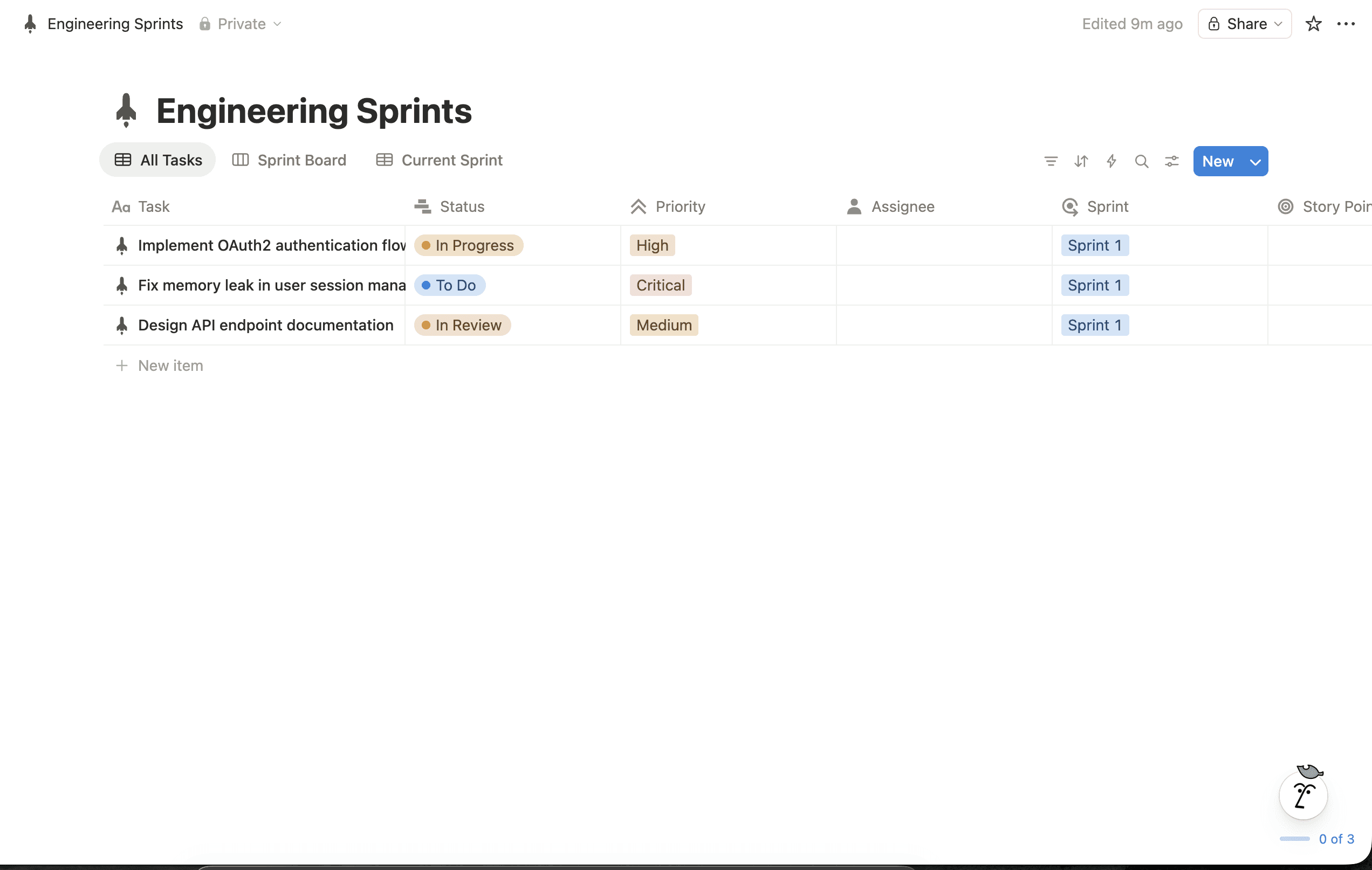Expand the New button dropdown arrow

1255,162
